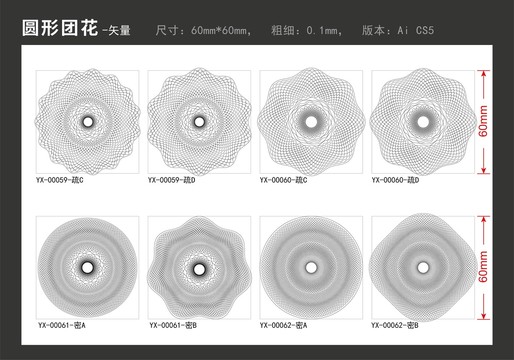Click the label YX-00062-密B
This screenshot has height=360, width=514.
point(395,325)
